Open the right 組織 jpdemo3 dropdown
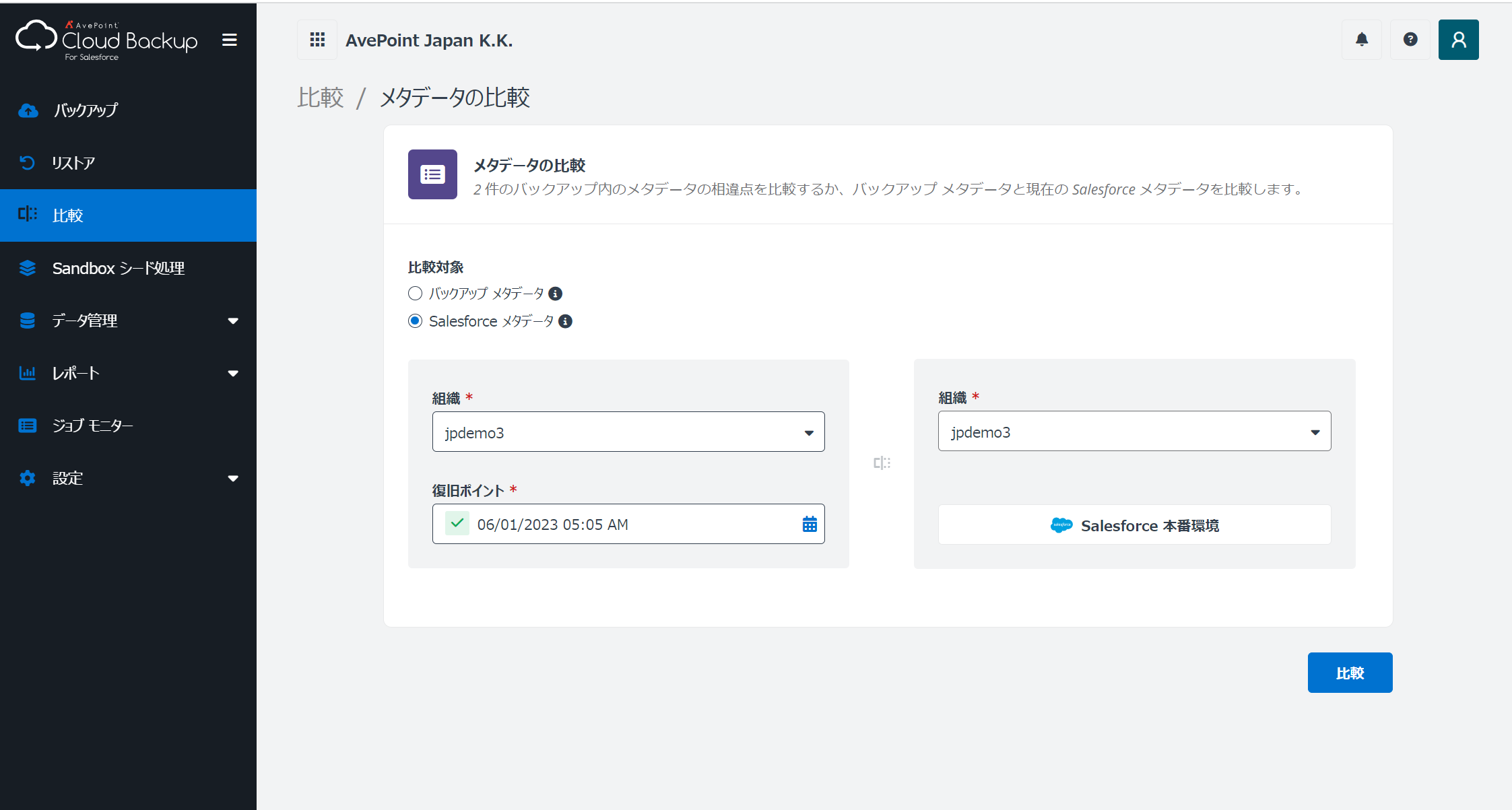The width and height of the screenshot is (1512, 810). click(x=1134, y=432)
